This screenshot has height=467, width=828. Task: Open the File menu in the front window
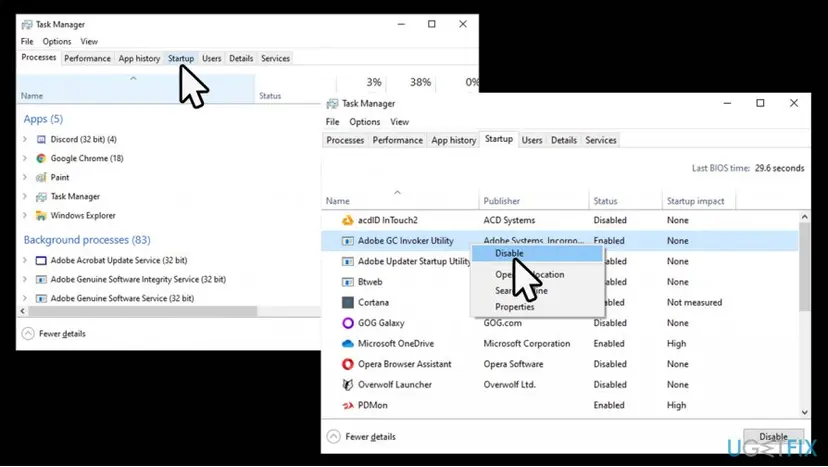332,122
